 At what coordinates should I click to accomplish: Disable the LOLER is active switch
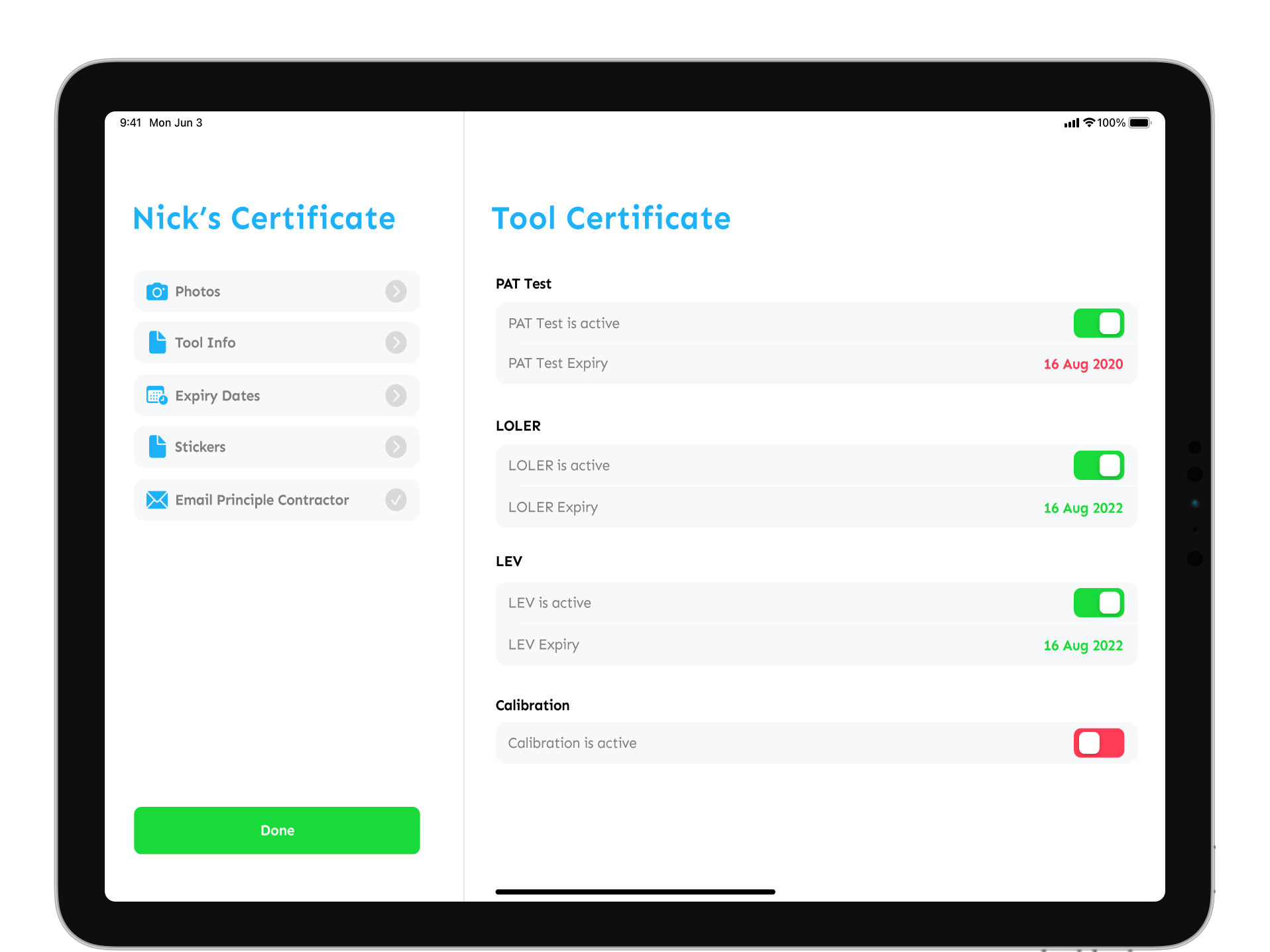coord(1098,465)
